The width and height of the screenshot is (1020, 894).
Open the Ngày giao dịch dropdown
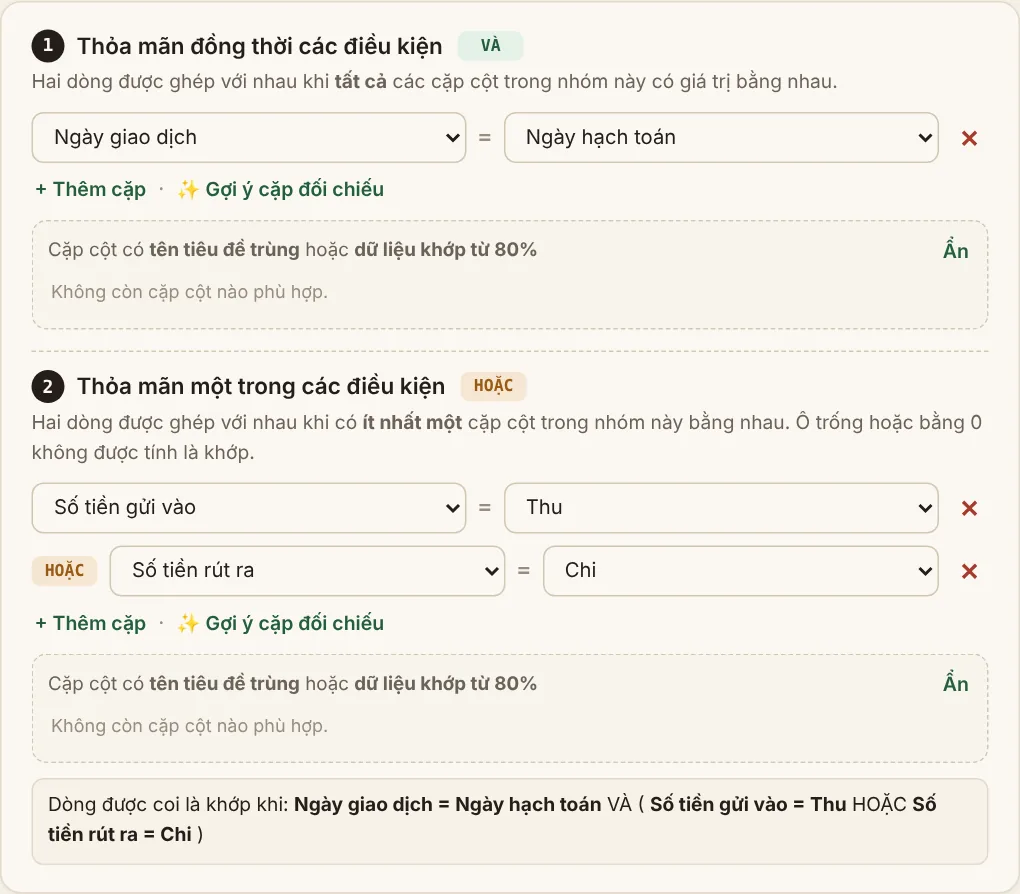click(x=248, y=138)
